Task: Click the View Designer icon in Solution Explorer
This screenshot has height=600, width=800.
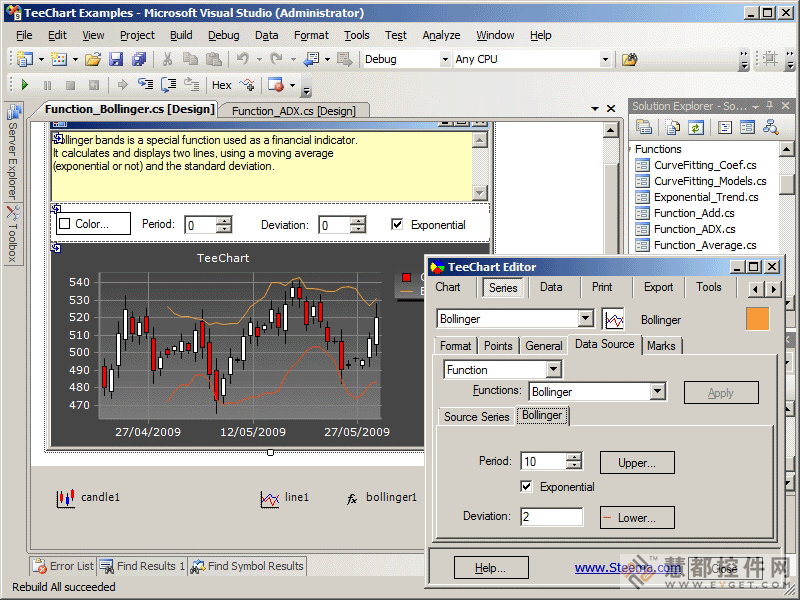Action: click(747, 127)
